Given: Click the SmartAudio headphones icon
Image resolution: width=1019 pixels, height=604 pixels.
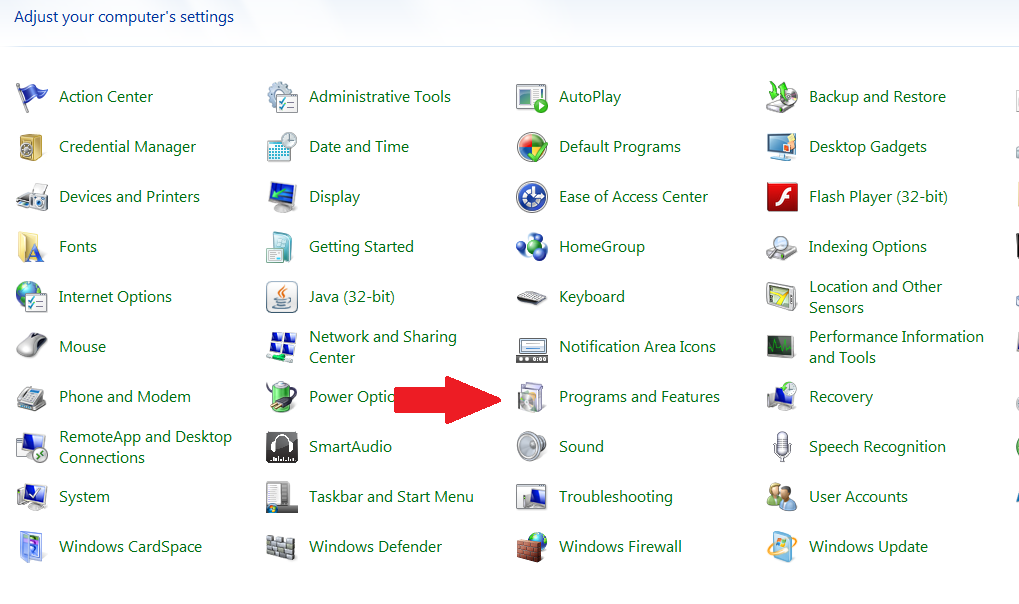Looking at the screenshot, I should (282, 447).
